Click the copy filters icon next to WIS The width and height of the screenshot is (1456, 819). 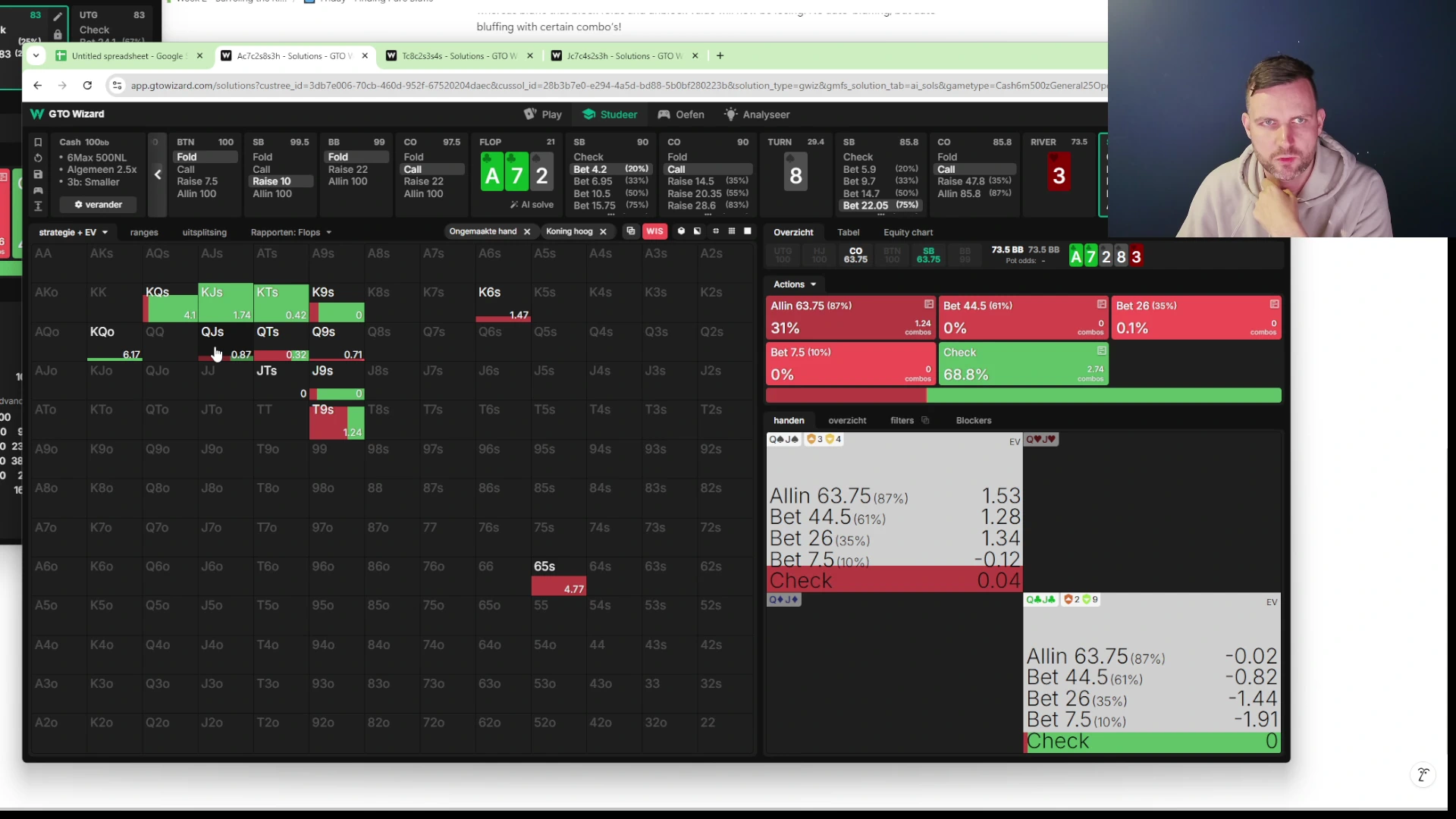click(630, 231)
